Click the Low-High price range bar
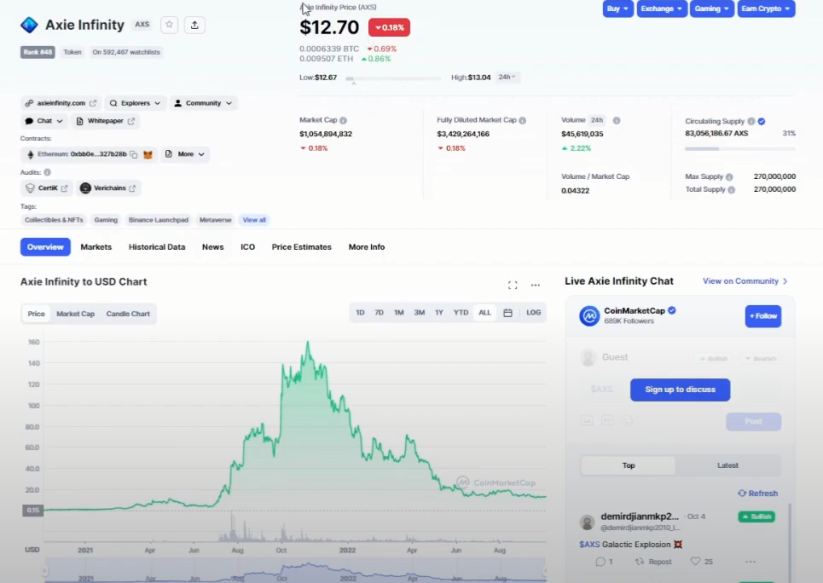Image resolution: width=823 pixels, height=583 pixels. point(394,78)
